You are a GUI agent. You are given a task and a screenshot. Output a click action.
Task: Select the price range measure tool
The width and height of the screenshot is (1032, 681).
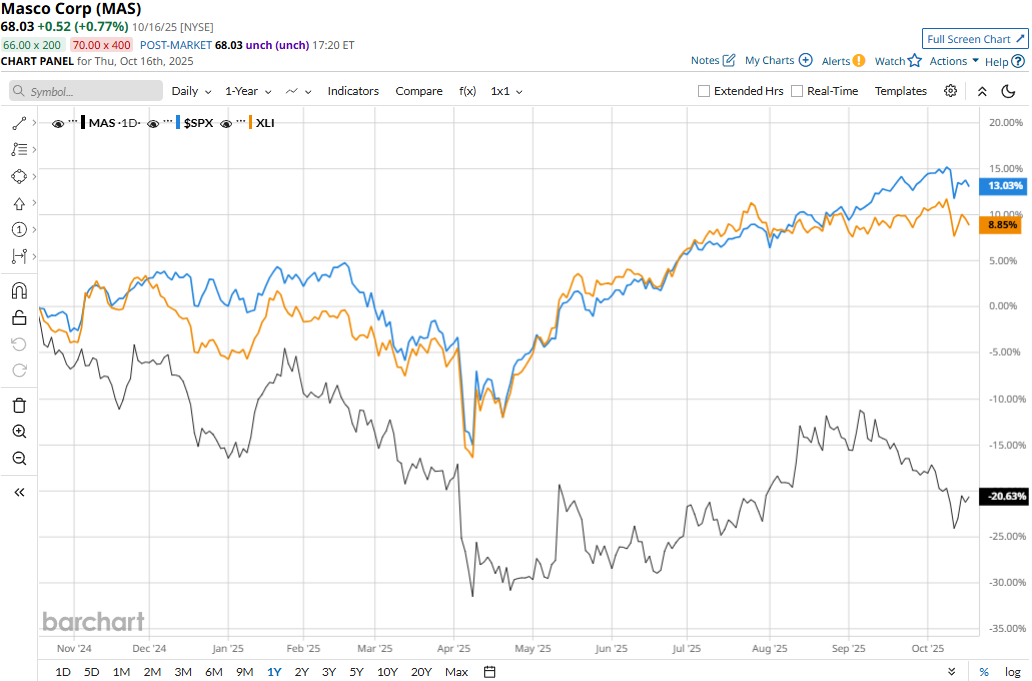[x=19, y=256]
